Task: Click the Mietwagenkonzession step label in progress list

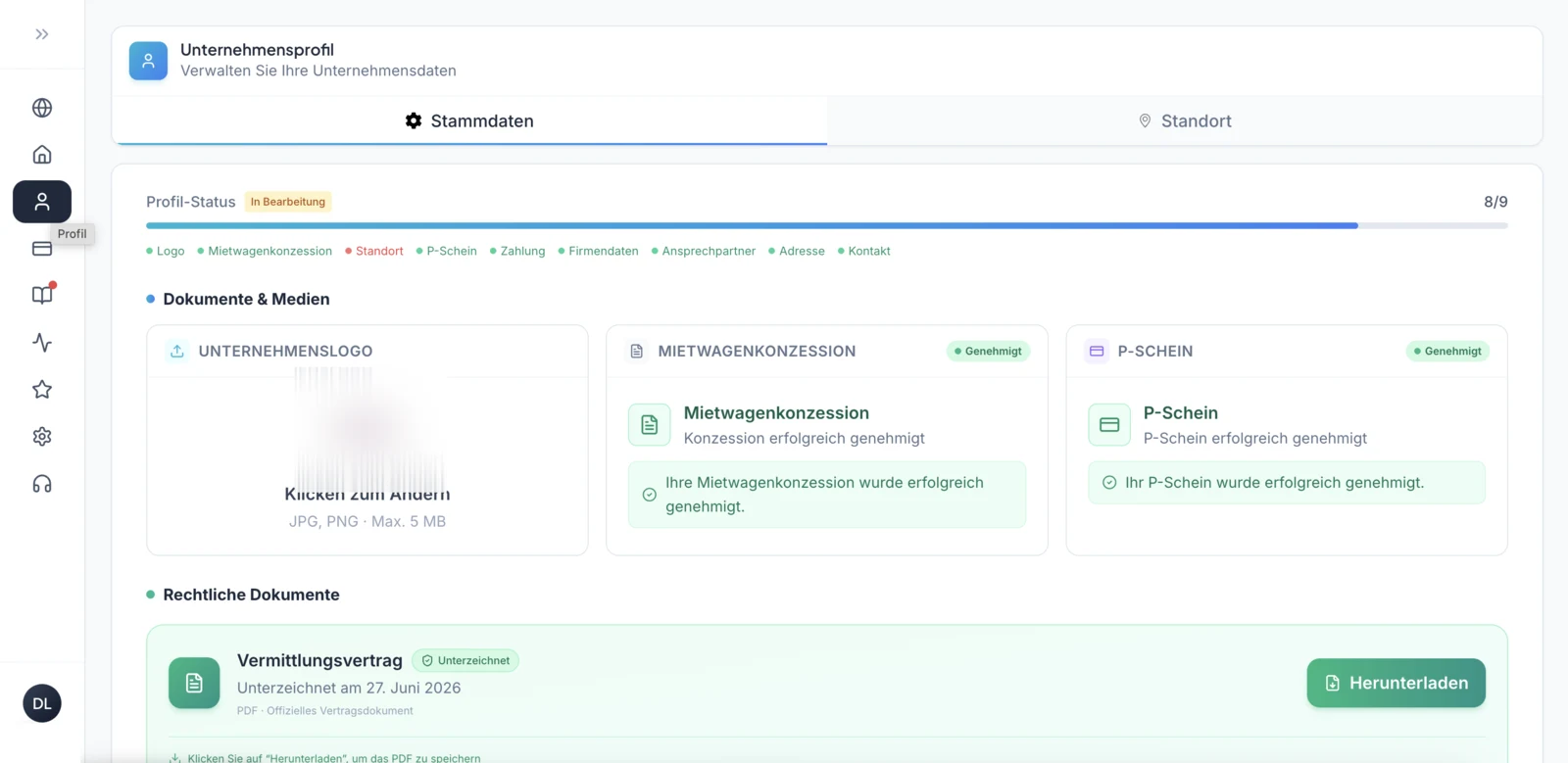Action: (265, 251)
